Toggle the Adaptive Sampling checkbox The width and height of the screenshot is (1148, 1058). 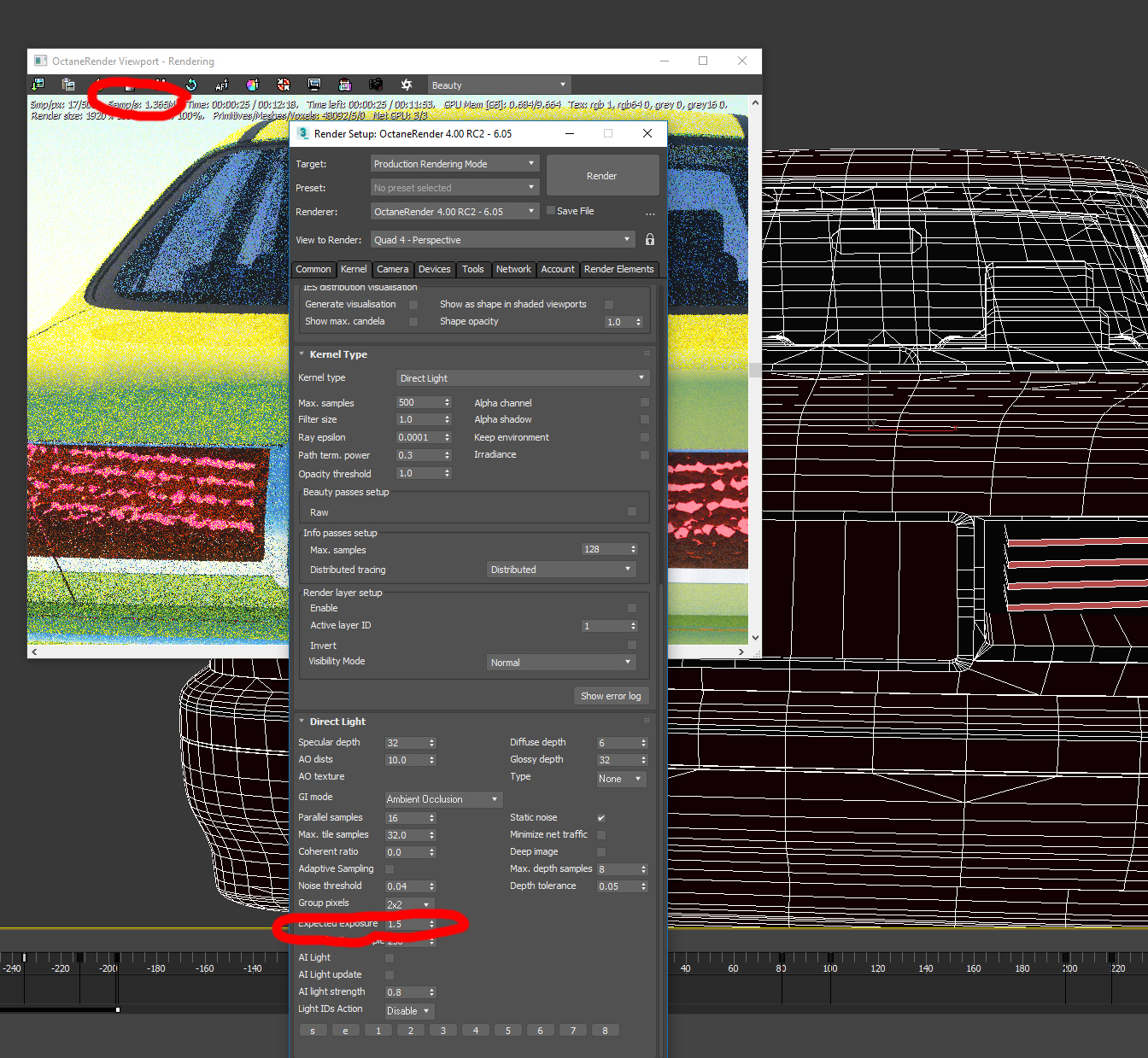pos(389,869)
